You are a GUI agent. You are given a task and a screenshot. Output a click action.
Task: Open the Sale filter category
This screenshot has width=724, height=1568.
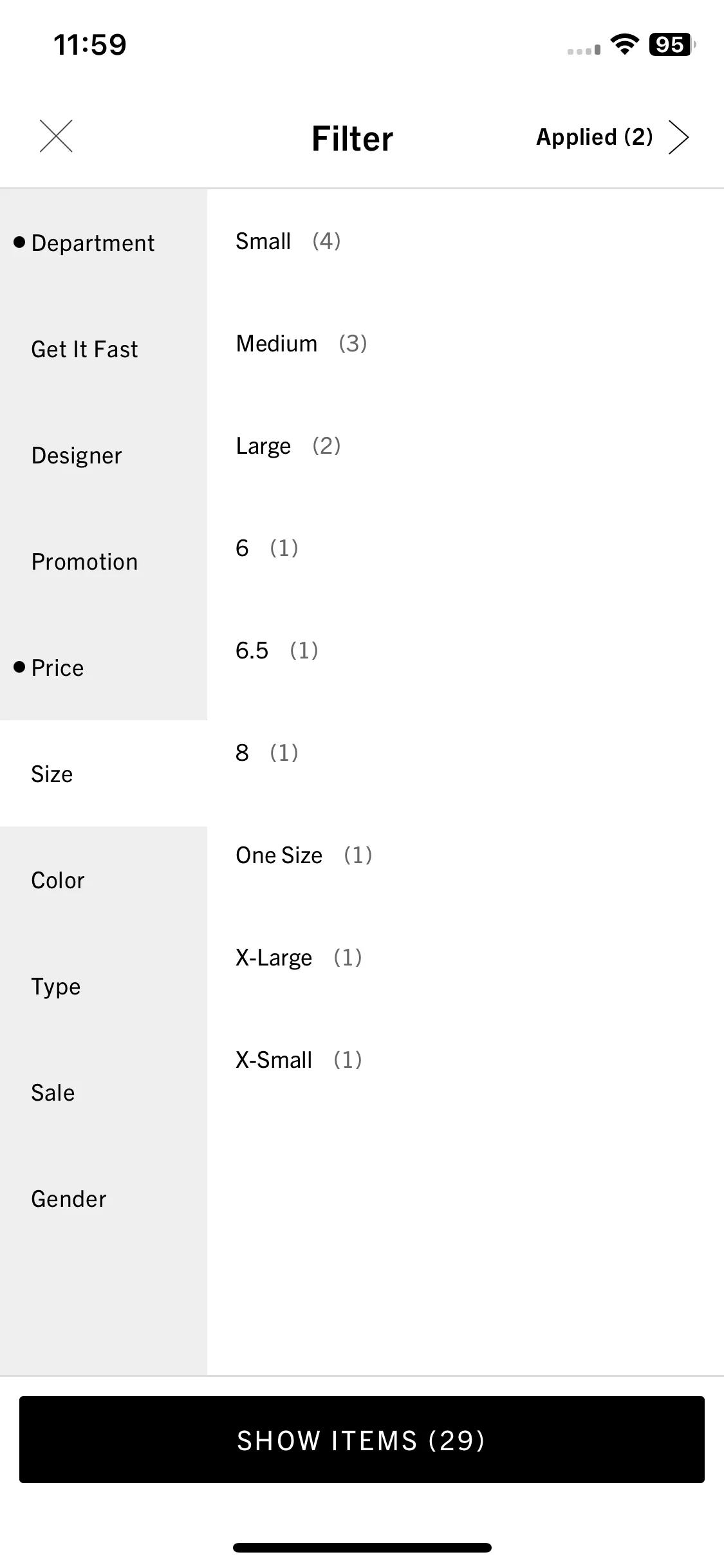click(104, 1092)
